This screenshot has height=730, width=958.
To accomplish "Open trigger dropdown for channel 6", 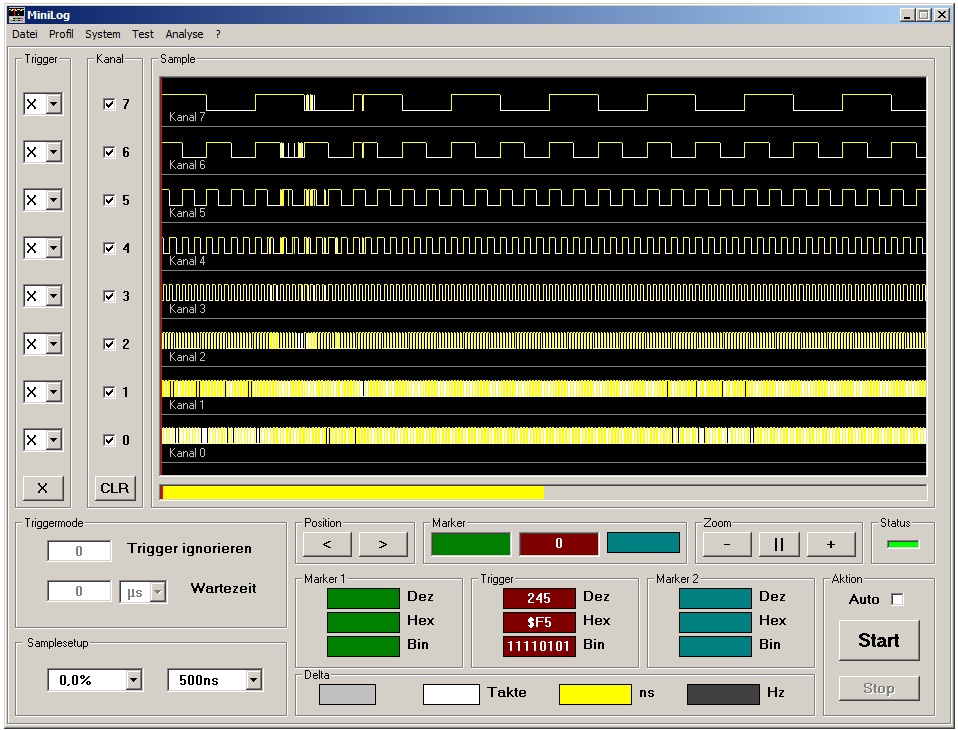I will point(54,151).
